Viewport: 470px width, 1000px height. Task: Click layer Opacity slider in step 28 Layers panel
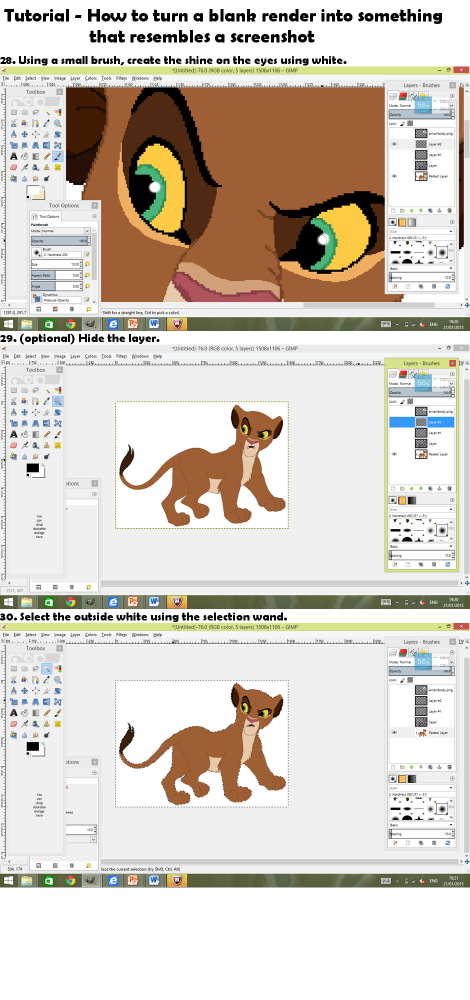tap(422, 115)
